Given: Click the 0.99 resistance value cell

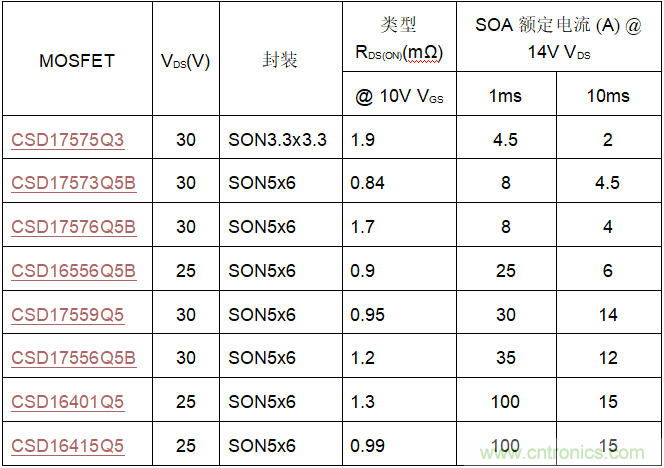Looking at the screenshot, I should [368, 445].
